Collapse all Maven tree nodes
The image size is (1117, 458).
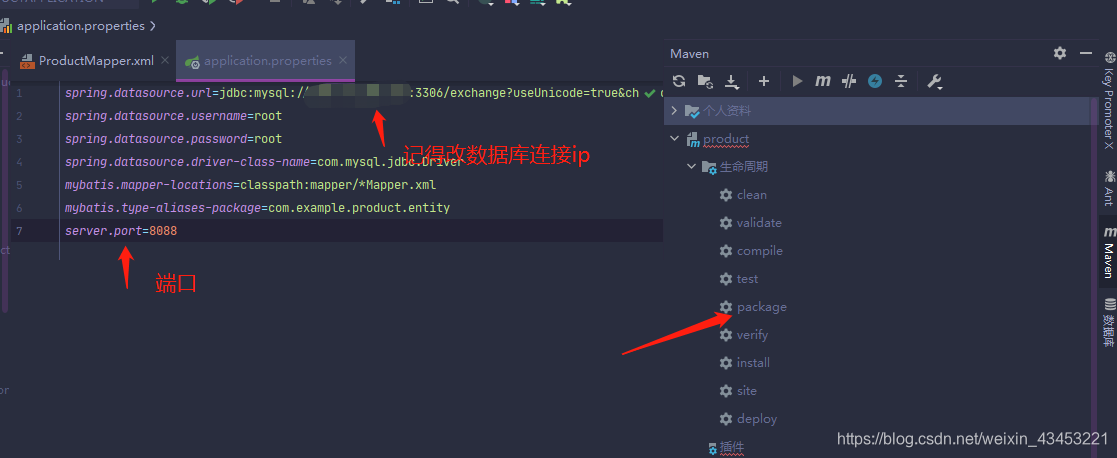[900, 81]
